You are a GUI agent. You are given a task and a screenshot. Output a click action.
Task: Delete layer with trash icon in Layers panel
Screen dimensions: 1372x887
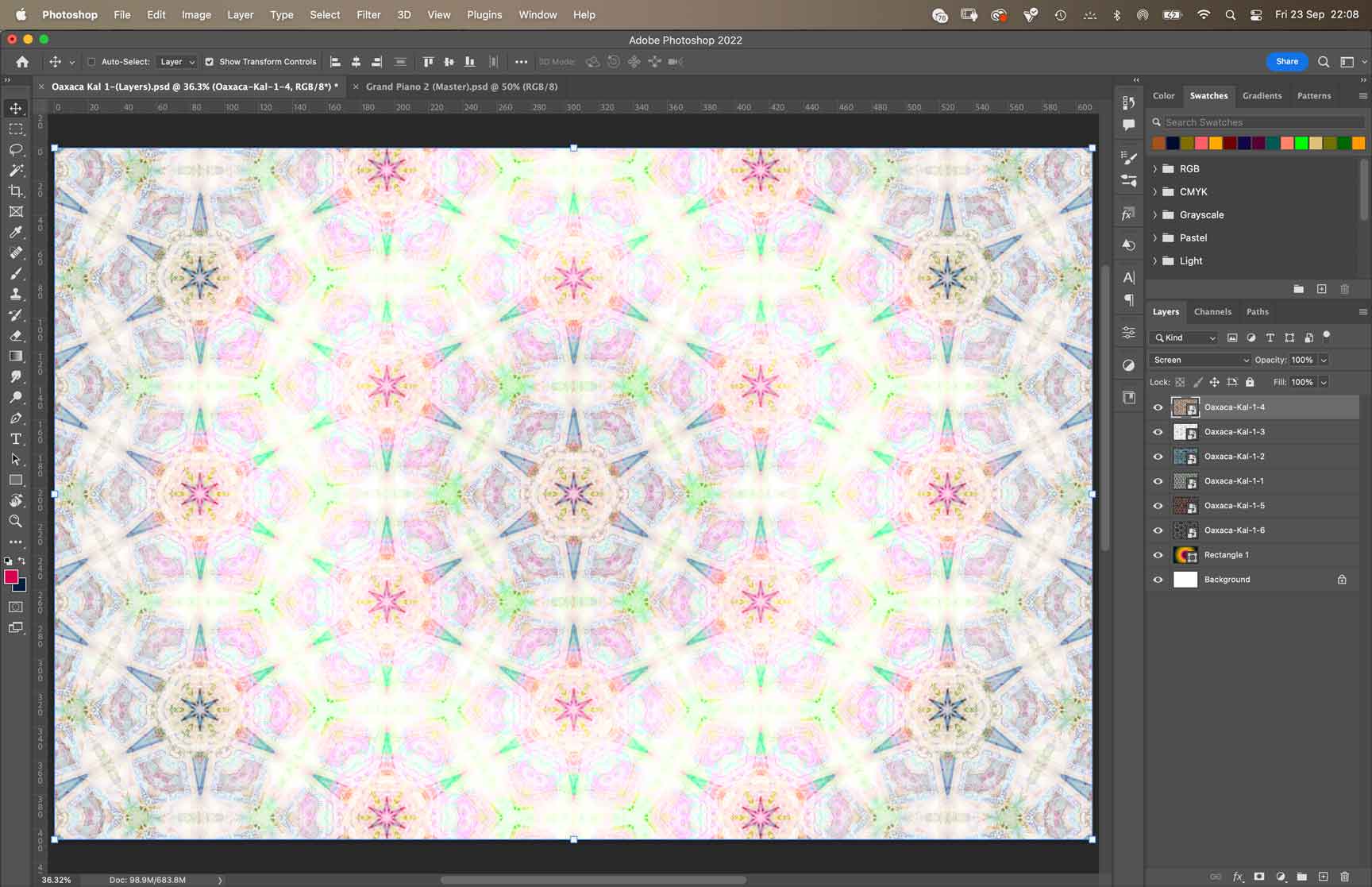click(1344, 877)
